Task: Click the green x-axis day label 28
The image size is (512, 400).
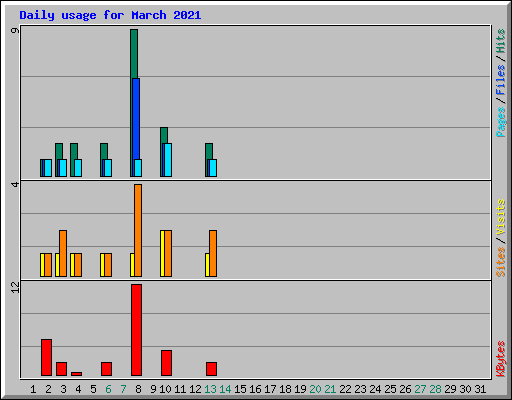Action: [x=435, y=389]
